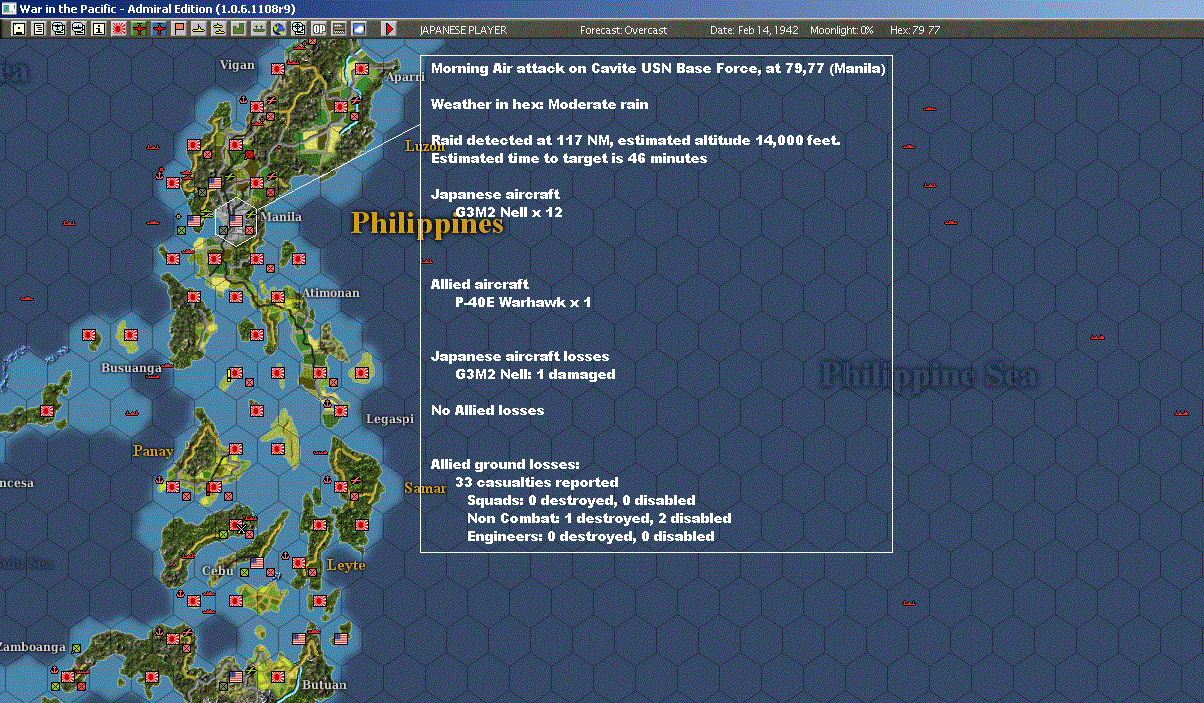1204x703 pixels.
Task: Click the second ship list toolbar icon
Action: (x=78, y=29)
